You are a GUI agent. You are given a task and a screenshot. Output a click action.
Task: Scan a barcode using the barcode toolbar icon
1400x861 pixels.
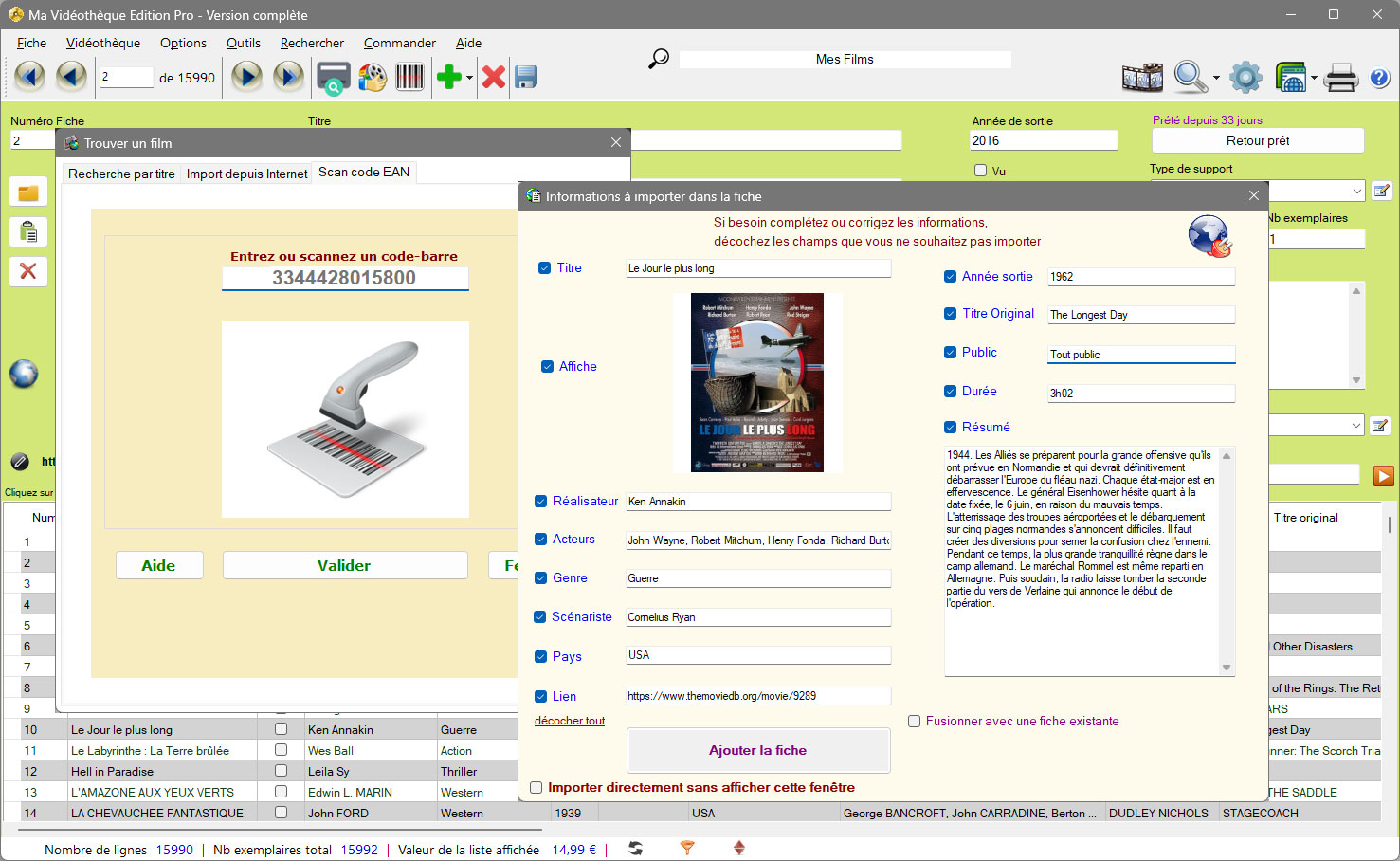pos(409,77)
